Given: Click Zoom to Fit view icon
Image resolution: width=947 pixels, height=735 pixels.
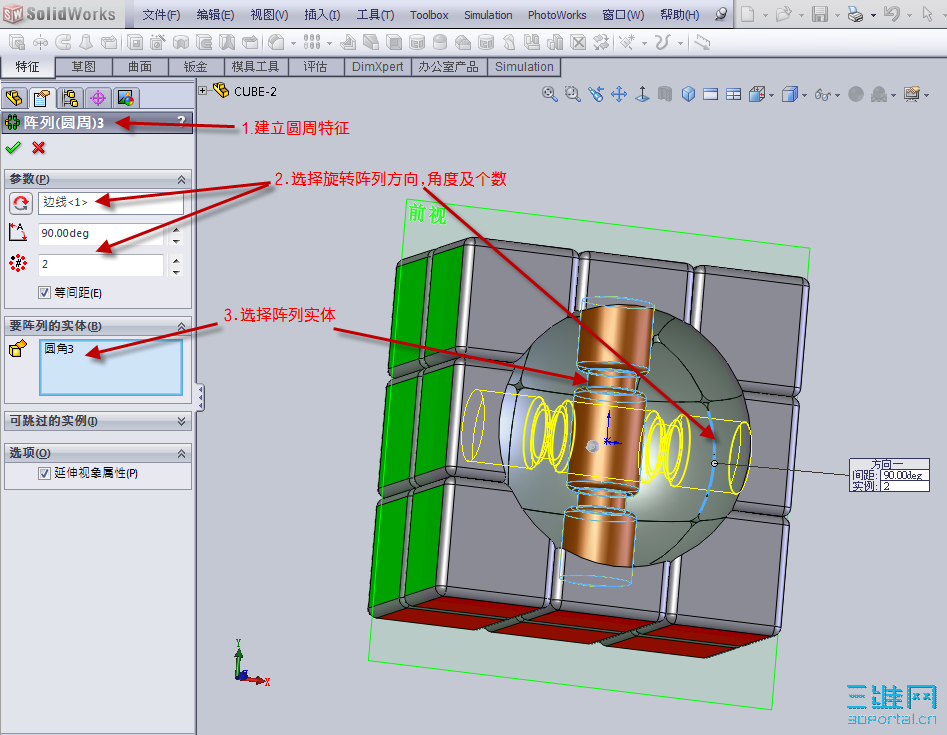Looking at the screenshot, I should [x=549, y=94].
